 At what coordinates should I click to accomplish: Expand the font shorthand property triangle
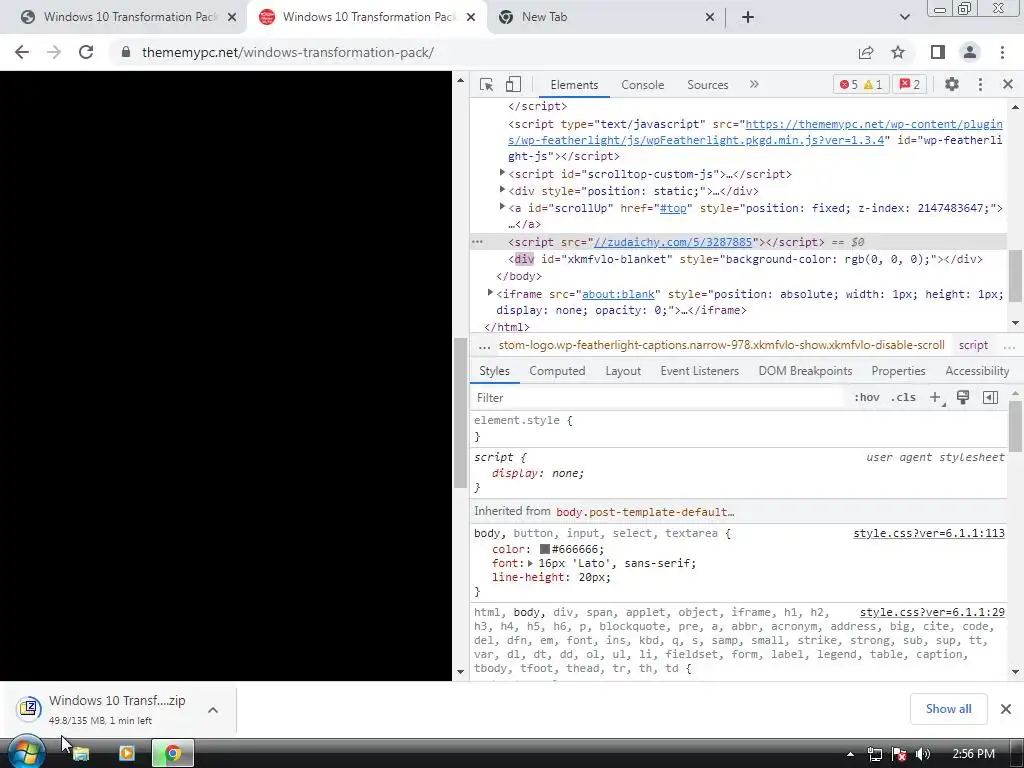(x=530, y=563)
